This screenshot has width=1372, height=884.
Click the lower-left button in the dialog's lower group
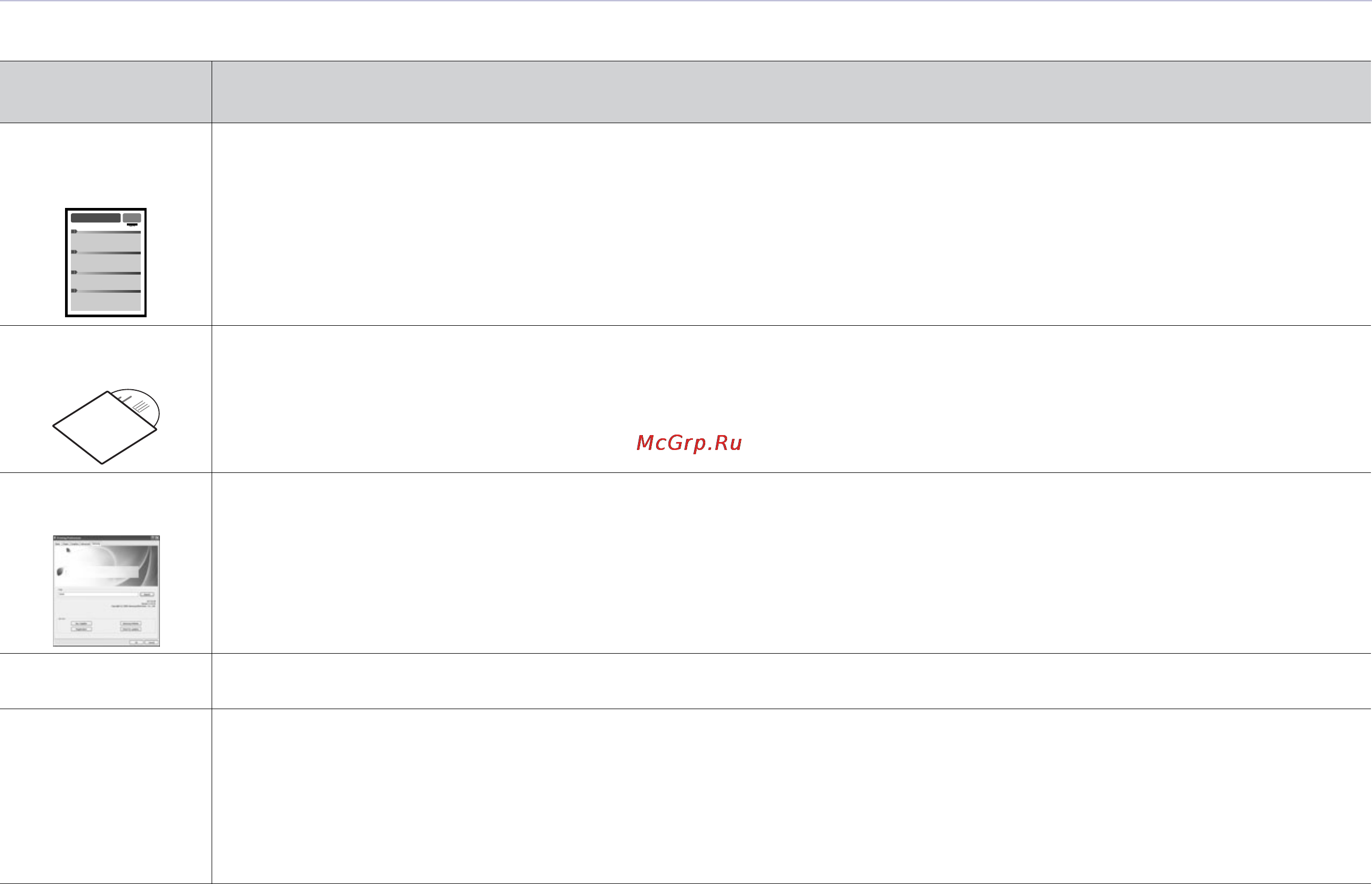point(82,630)
